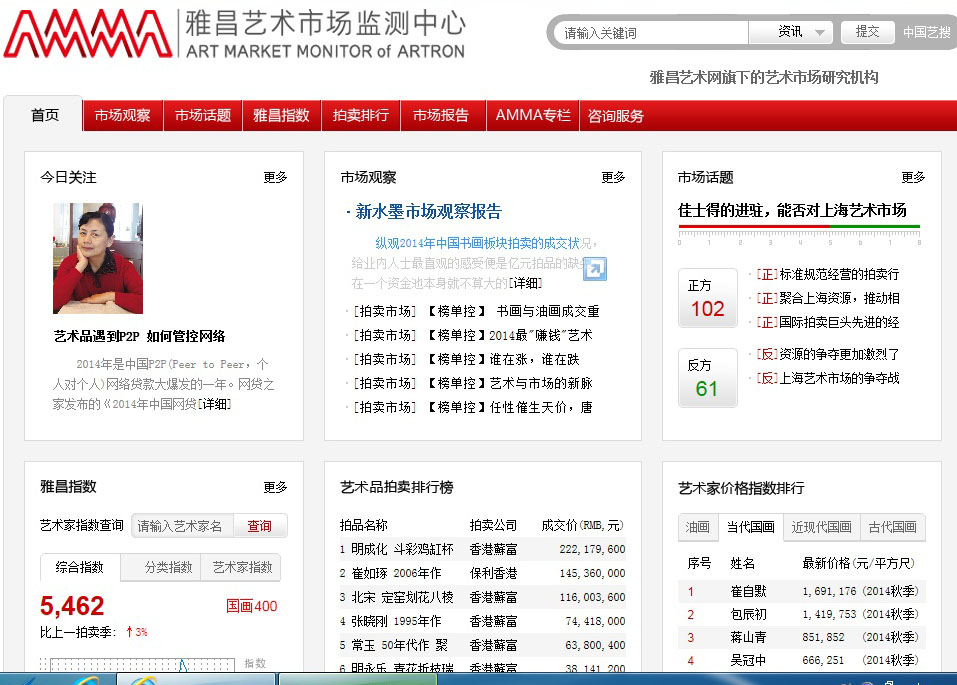
Task: Select the 古代国画 tab
Action: click(x=892, y=527)
